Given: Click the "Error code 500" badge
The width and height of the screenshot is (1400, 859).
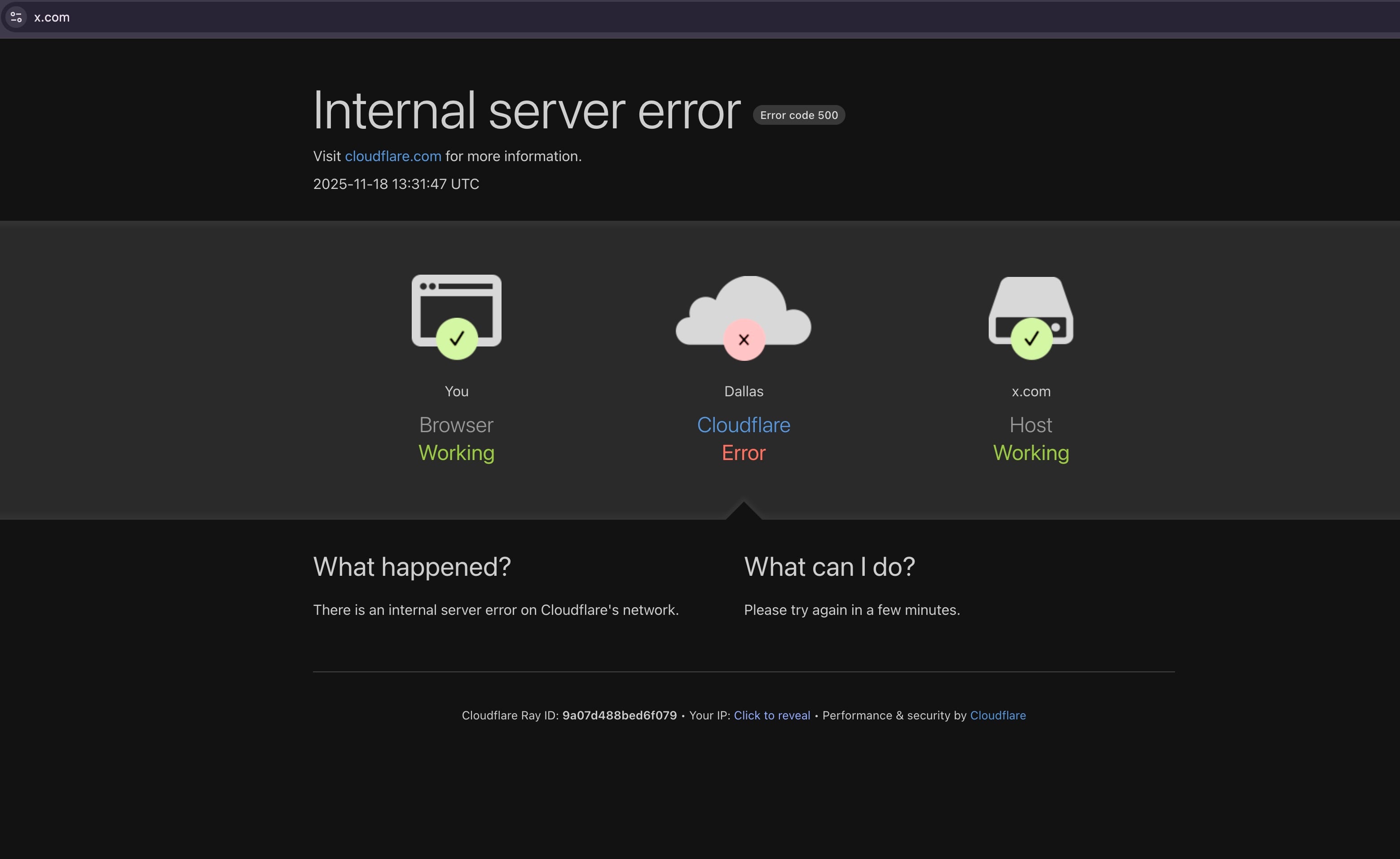Looking at the screenshot, I should click(x=799, y=115).
